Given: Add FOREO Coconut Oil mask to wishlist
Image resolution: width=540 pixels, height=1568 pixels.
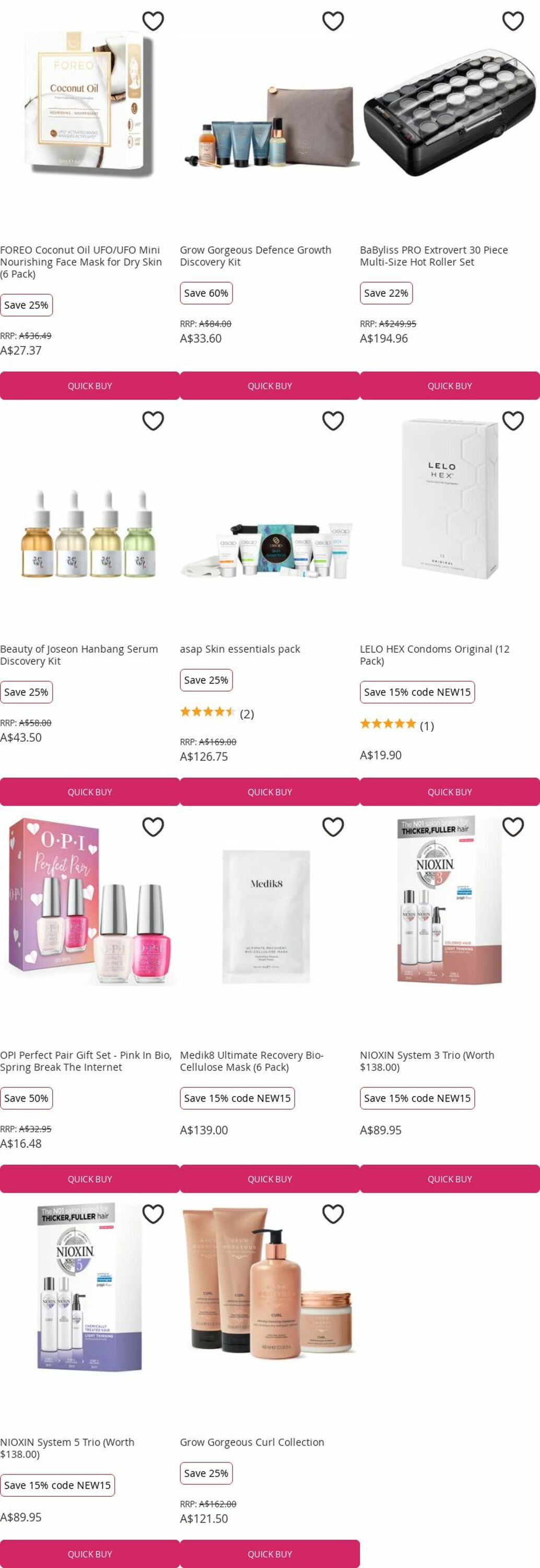Looking at the screenshot, I should point(152,21).
